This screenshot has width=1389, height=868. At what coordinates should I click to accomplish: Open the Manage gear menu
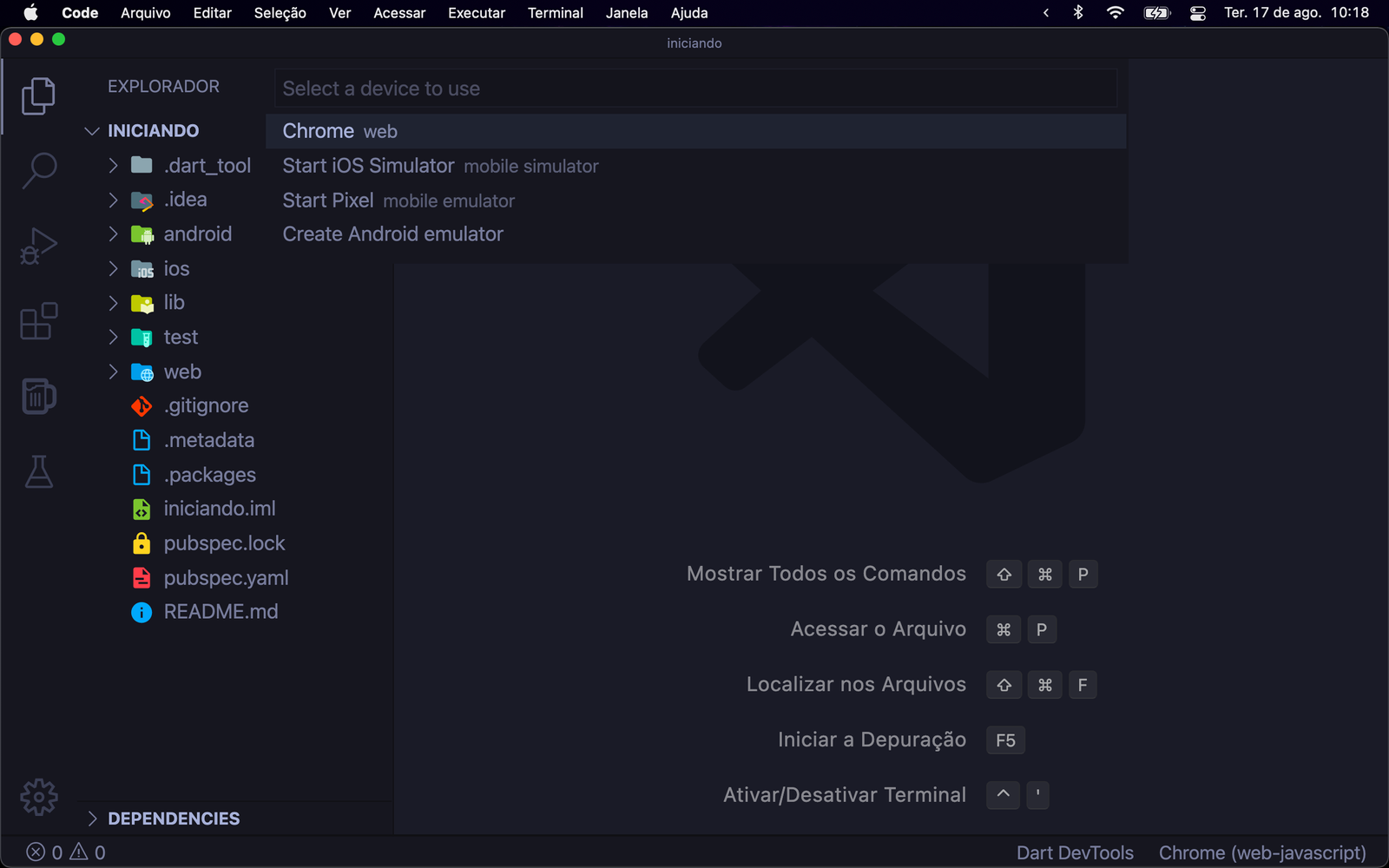(38, 796)
